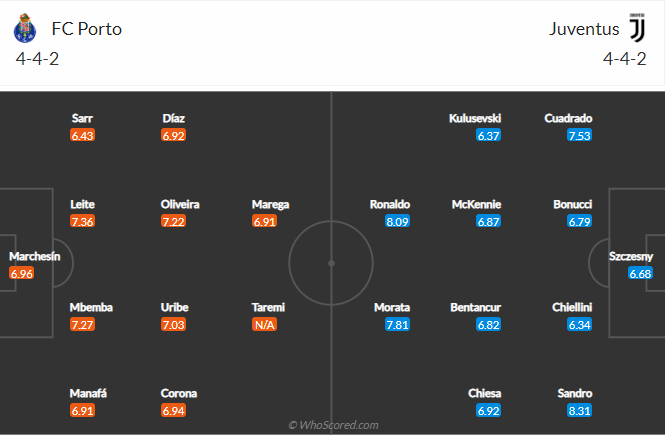Image resolution: width=665 pixels, height=435 pixels.
Task: Select Cuadrado's 7.53 rating badge
Action: point(579,135)
